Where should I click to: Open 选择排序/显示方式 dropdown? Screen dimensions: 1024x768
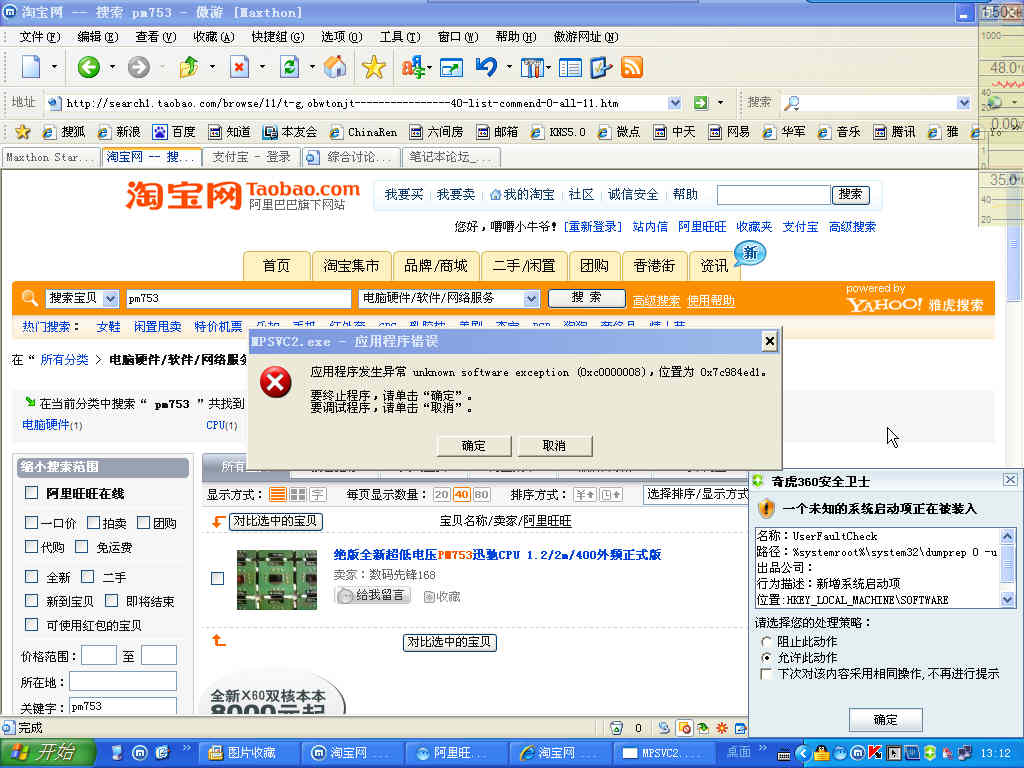click(x=696, y=494)
